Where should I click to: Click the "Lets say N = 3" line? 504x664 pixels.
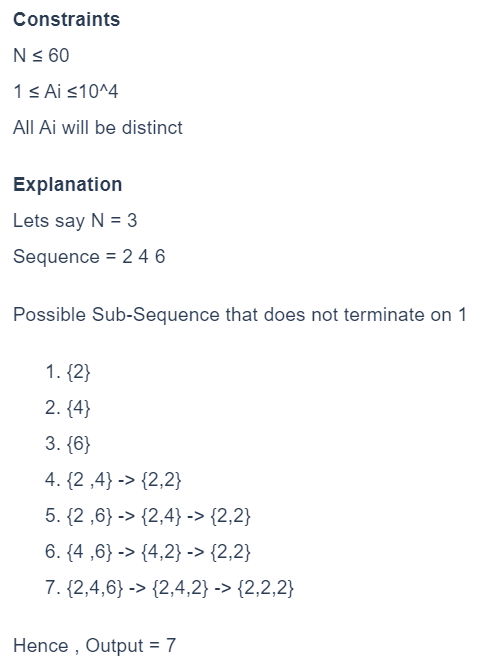coord(75,221)
